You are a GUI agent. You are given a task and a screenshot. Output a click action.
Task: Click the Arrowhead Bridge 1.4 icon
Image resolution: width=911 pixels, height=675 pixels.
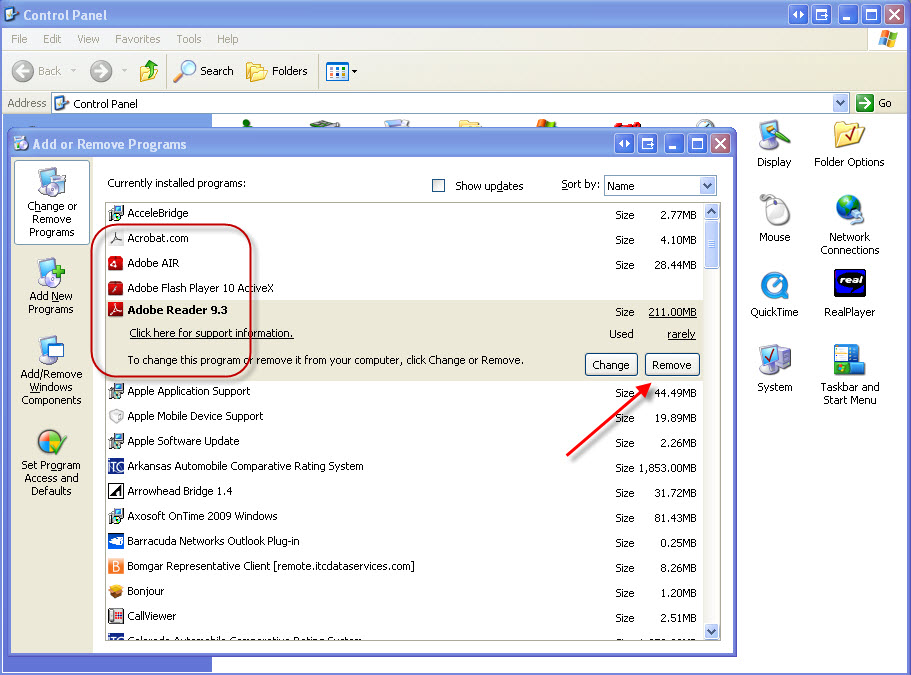116,491
